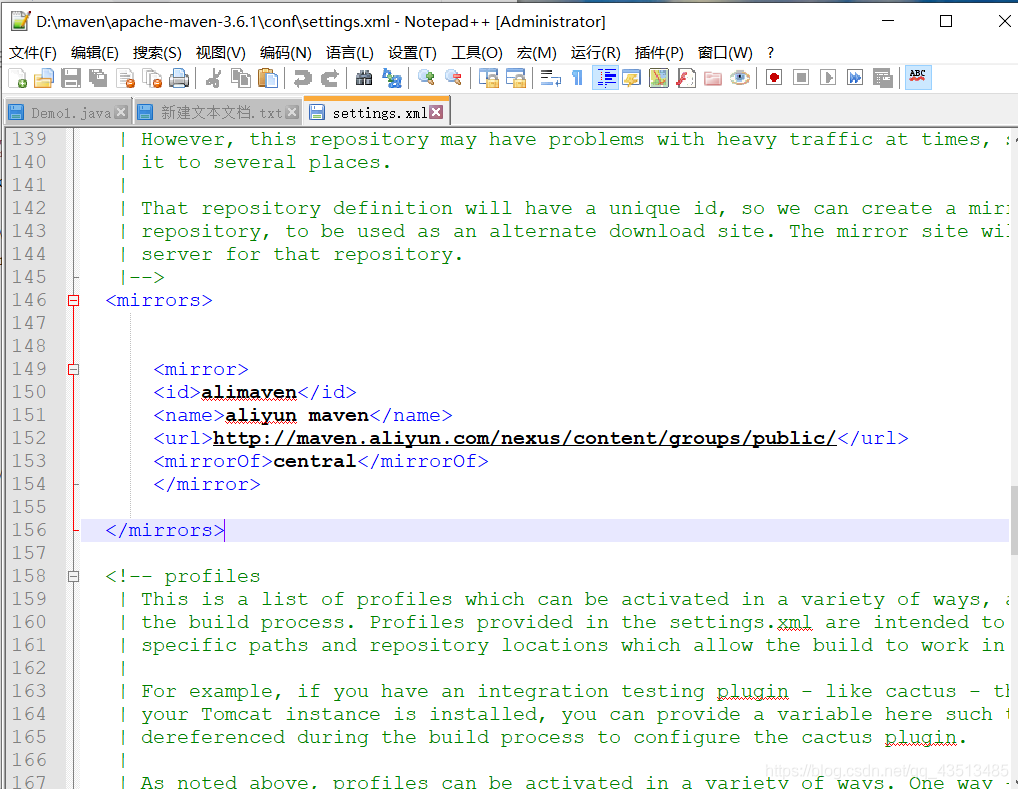The width and height of the screenshot is (1018, 789).
Task: Run macro multiple times
Action: coord(855,79)
